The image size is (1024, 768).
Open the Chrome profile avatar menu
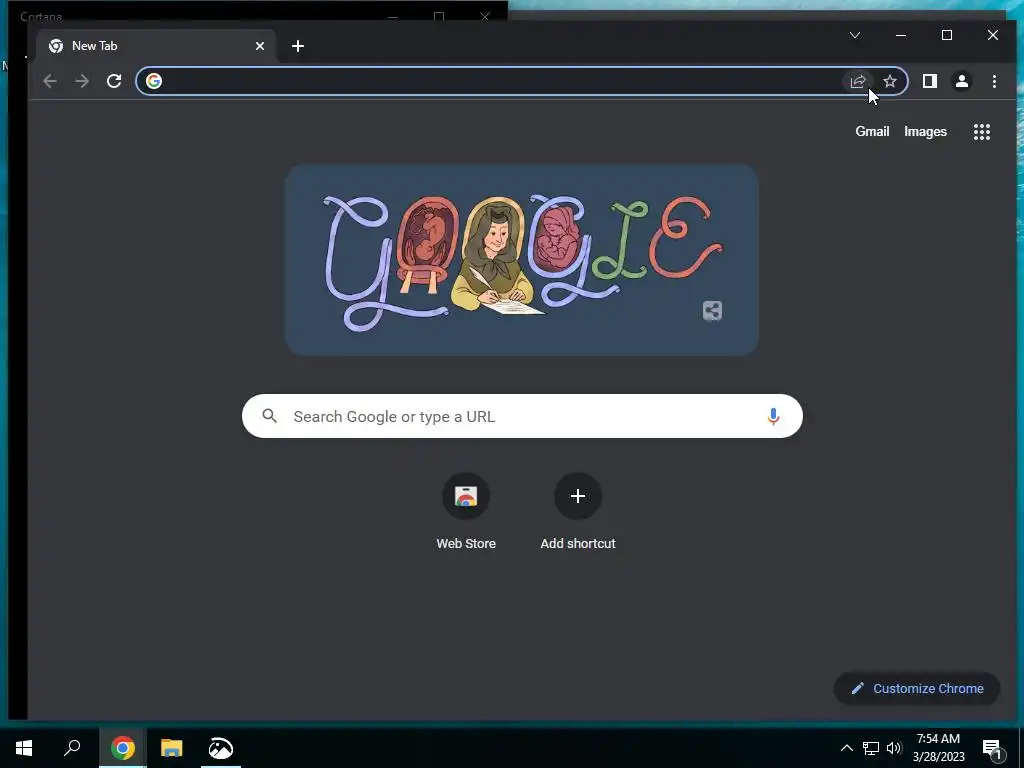click(961, 81)
